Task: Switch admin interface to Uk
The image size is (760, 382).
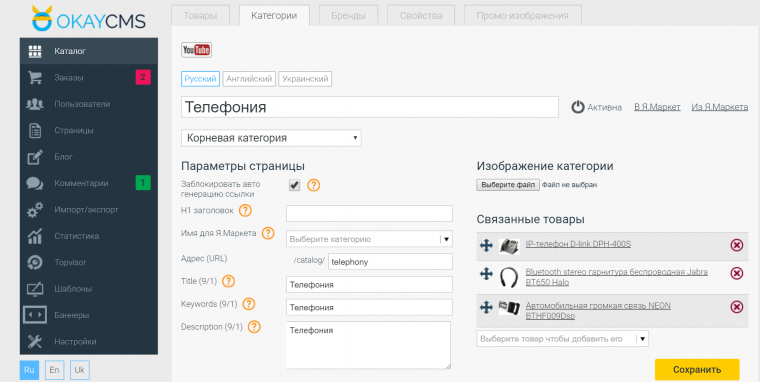Action: [79, 370]
